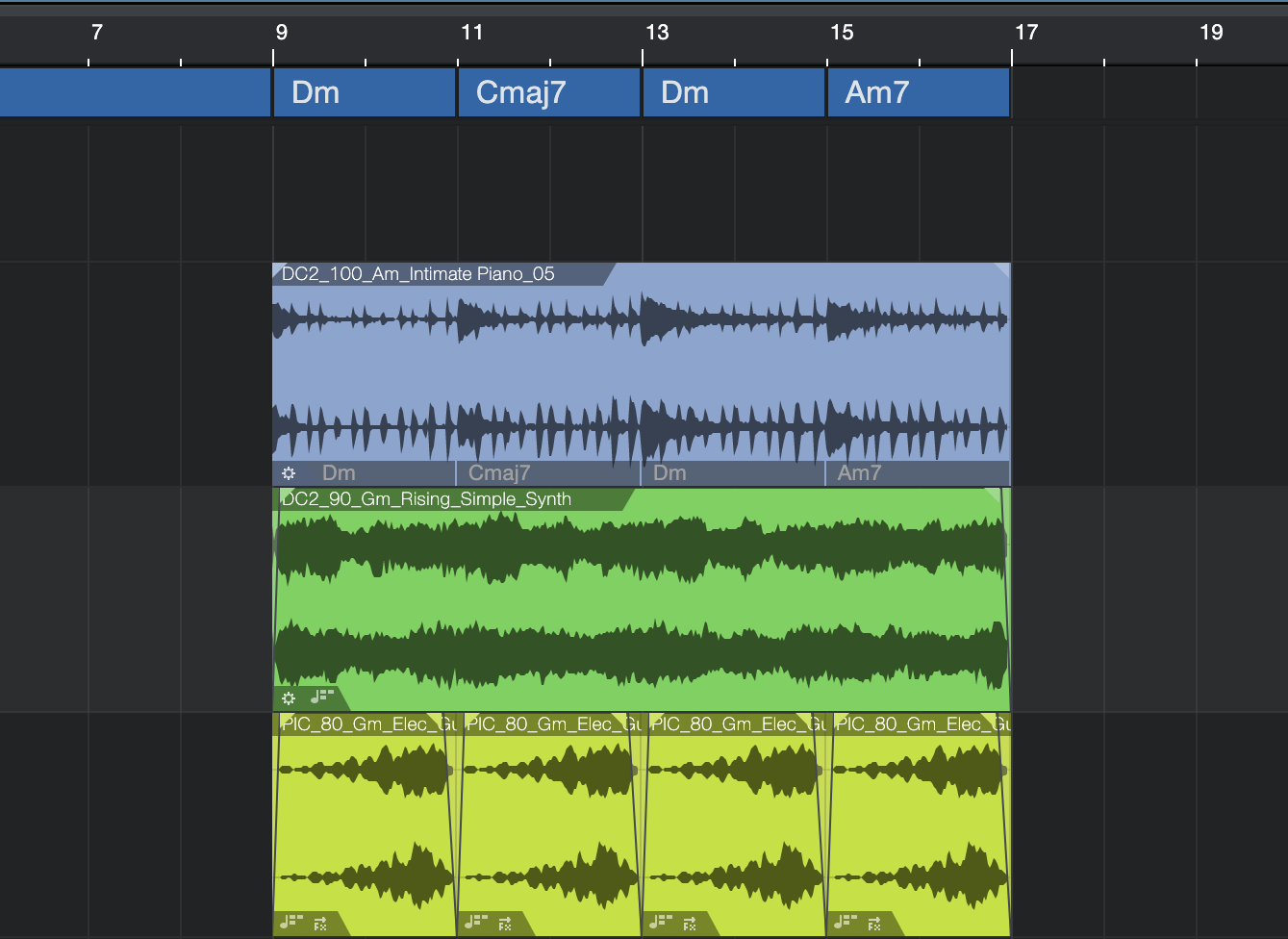Screen dimensions: 1288x939
Task: Select the chord track Dm block at bar 13
Action: (x=733, y=92)
